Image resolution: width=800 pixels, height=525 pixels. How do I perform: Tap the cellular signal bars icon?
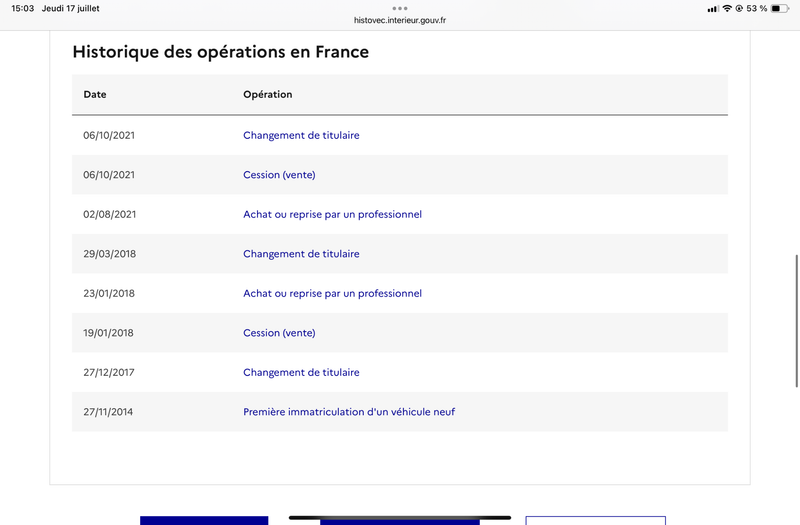(x=713, y=9)
